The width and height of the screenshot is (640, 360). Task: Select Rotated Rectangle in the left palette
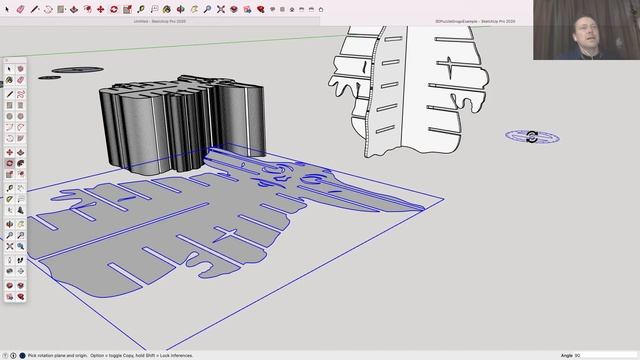[x=20, y=105]
